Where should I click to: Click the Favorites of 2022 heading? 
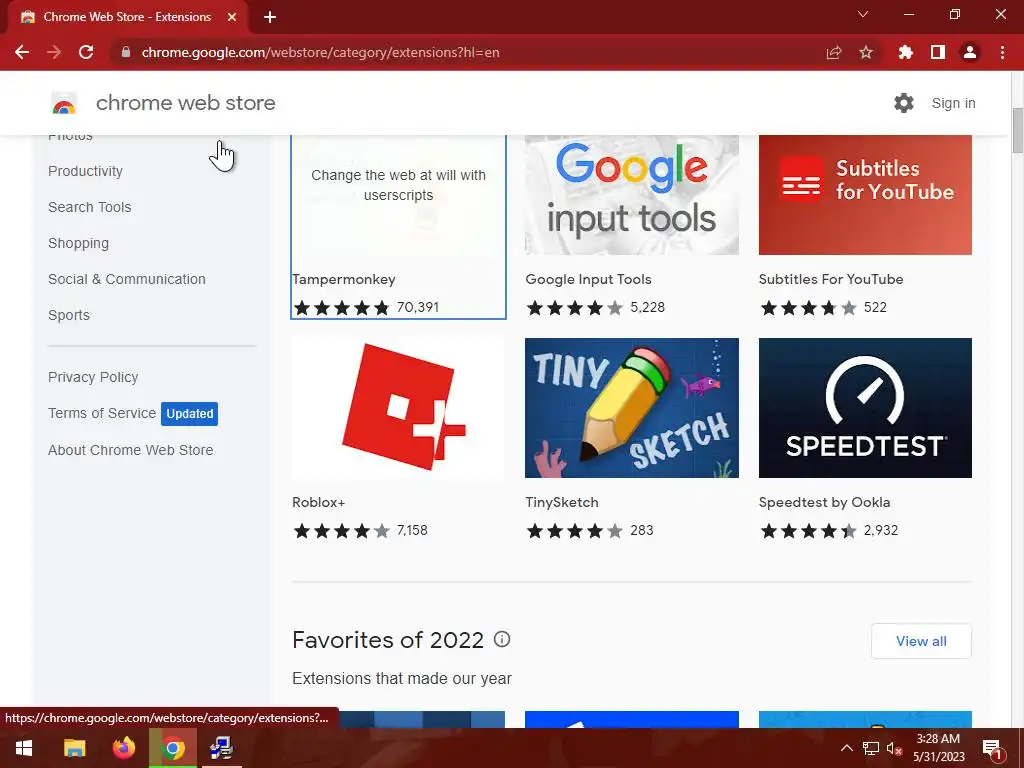pos(388,640)
